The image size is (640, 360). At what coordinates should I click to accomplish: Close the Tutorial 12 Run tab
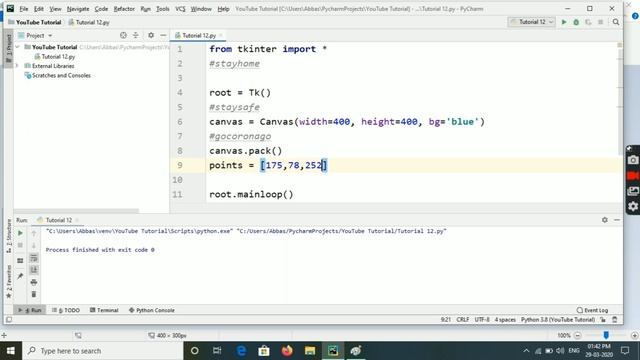pos(77,220)
